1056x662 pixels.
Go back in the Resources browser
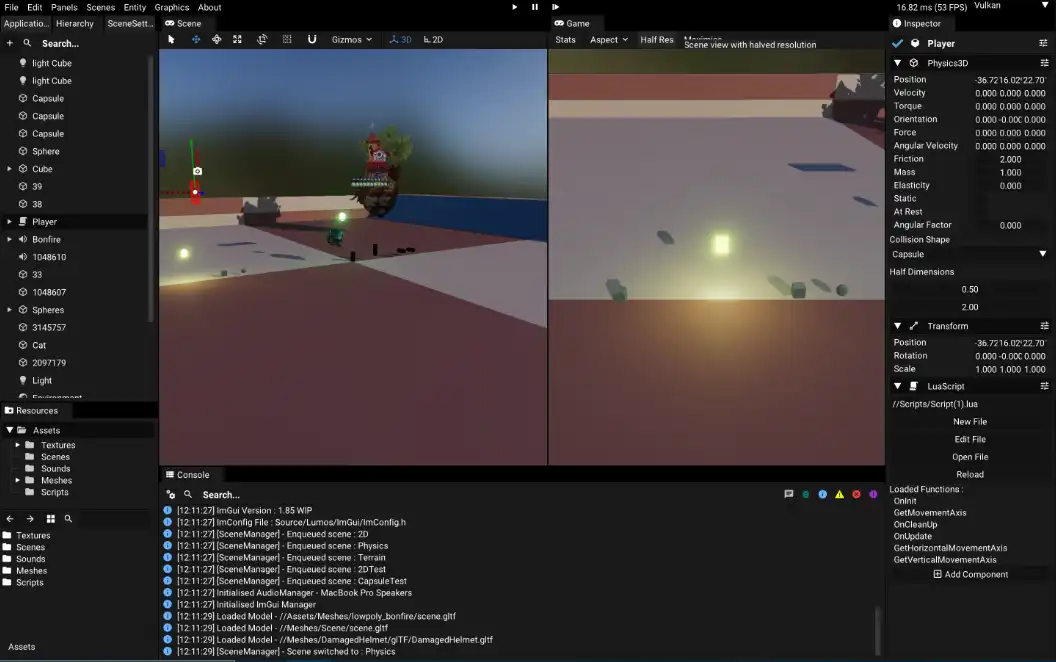click(9, 519)
